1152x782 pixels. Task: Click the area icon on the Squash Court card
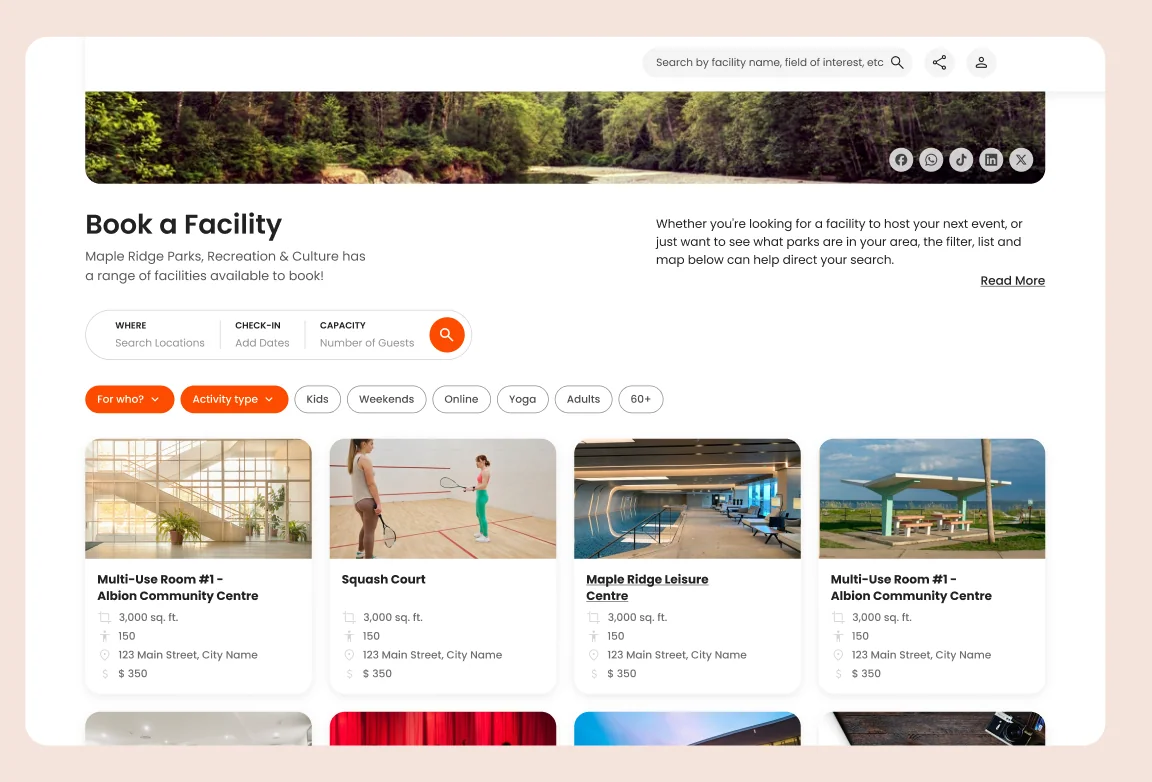coord(349,617)
